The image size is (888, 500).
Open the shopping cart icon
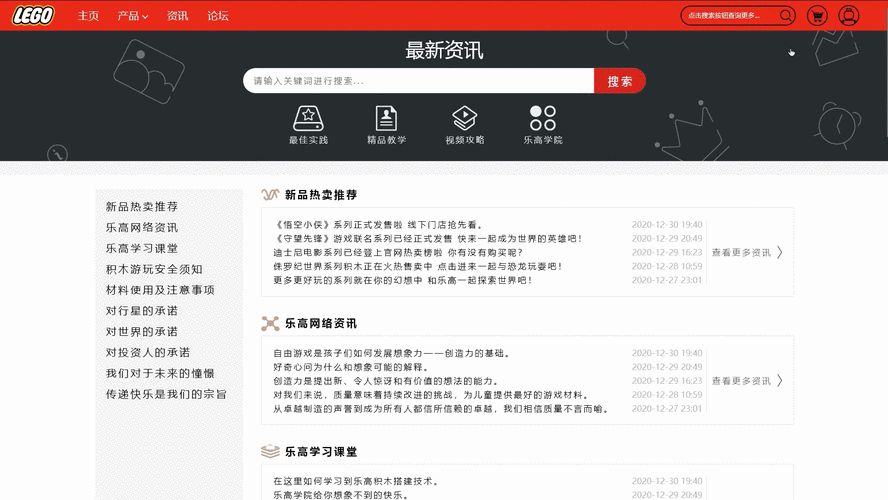tap(817, 16)
